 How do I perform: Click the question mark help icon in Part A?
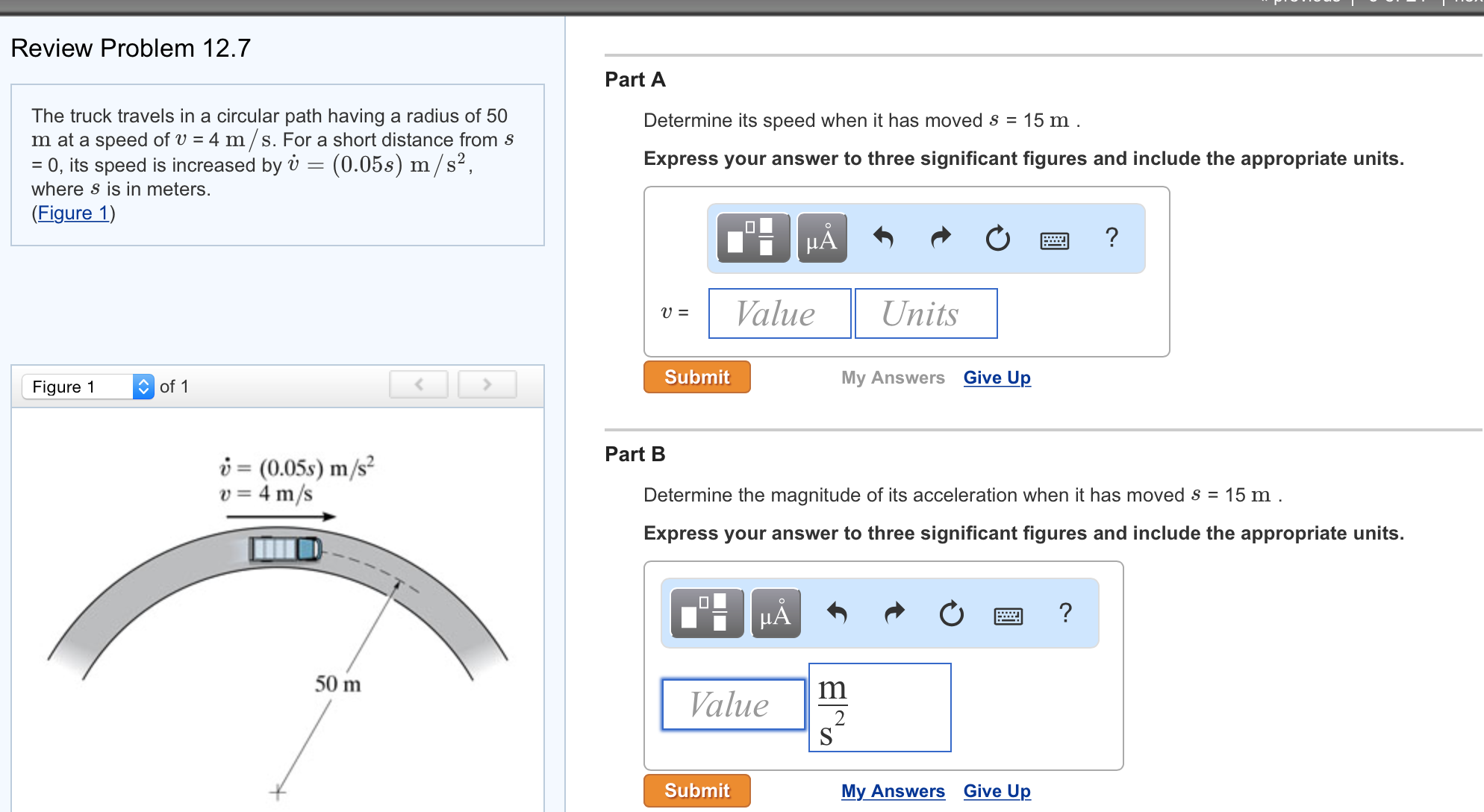pos(1112,238)
